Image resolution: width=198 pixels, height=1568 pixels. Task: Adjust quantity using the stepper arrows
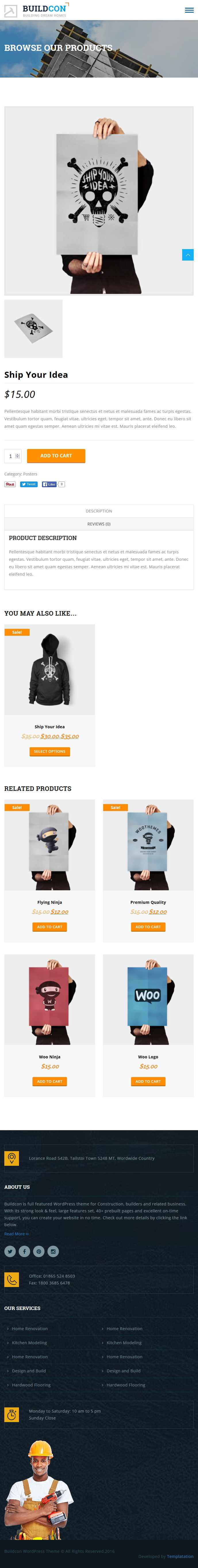tap(18, 456)
